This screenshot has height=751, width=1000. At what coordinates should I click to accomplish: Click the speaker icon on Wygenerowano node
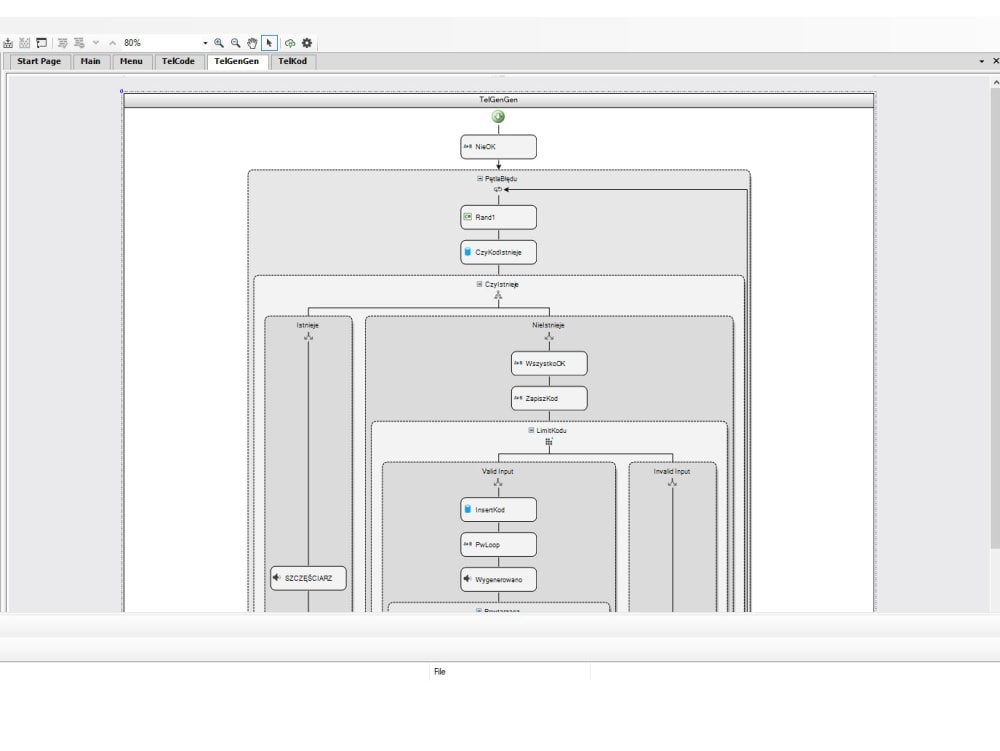tap(467, 579)
